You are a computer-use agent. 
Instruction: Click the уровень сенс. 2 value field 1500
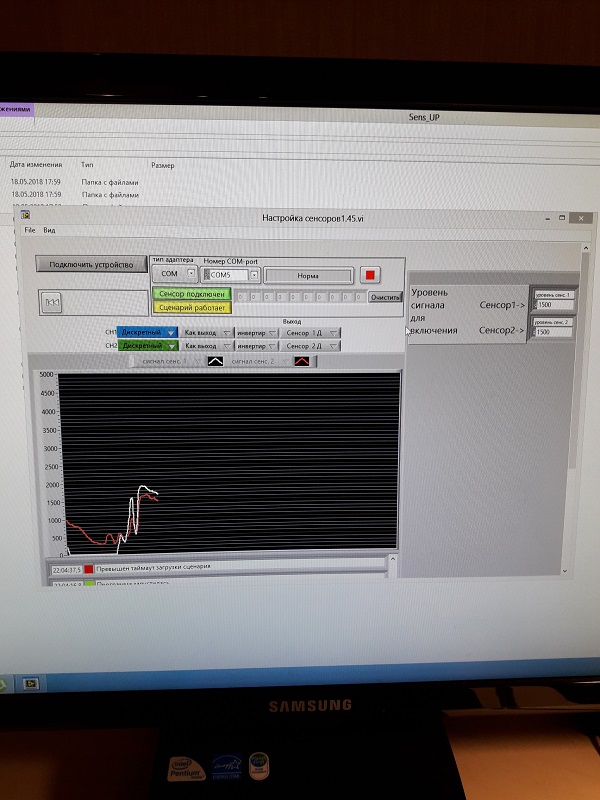556,332
